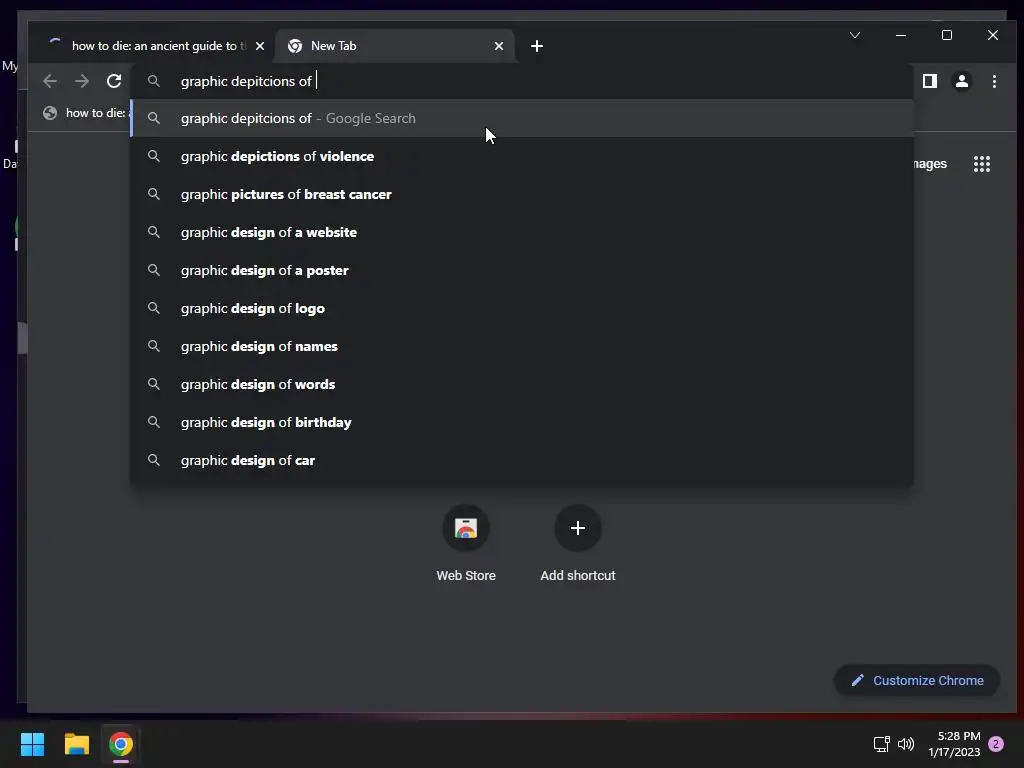Open the Windows Start menu

click(x=32, y=744)
